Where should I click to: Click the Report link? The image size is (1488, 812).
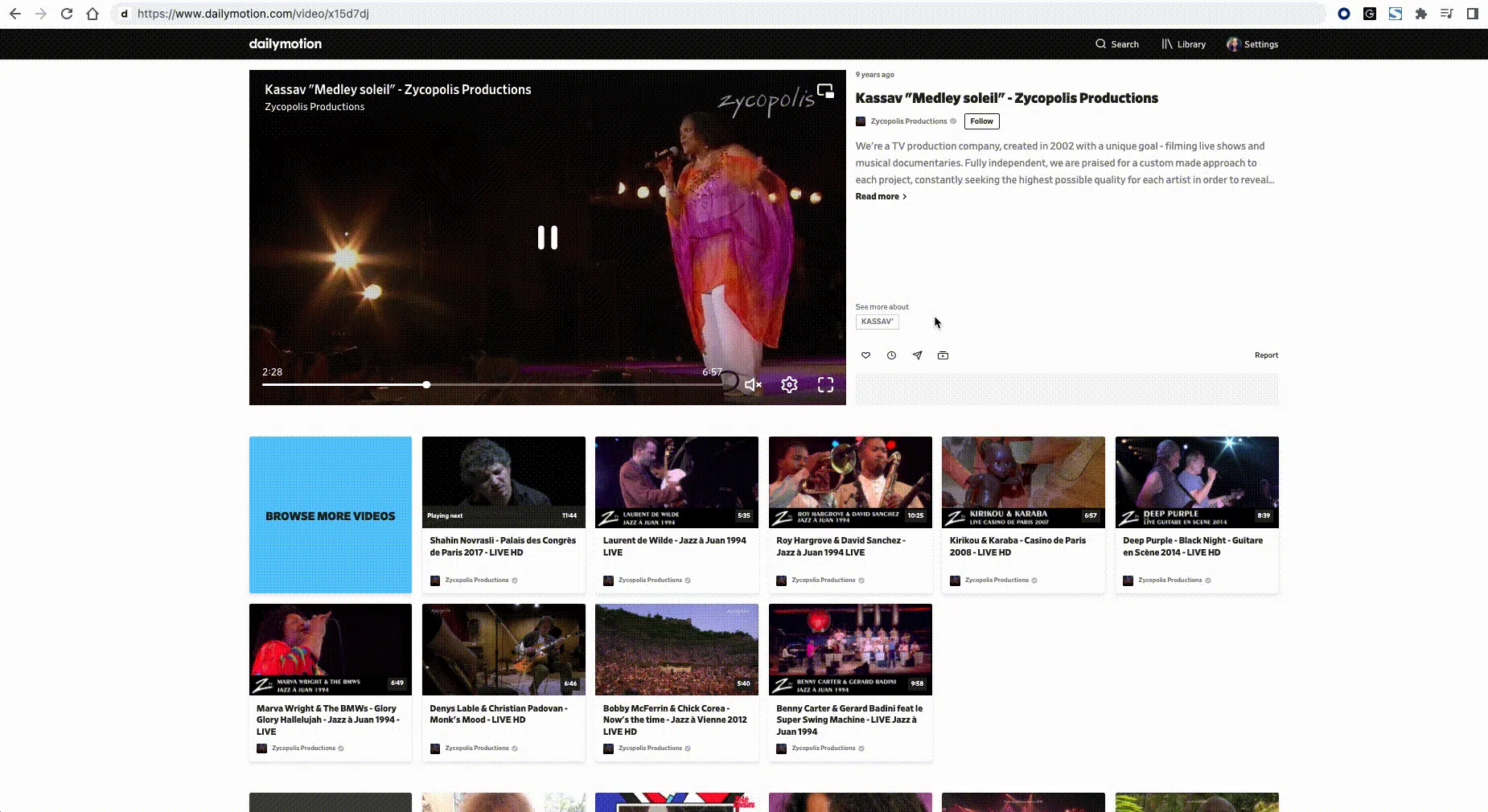[x=1266, y=355]
